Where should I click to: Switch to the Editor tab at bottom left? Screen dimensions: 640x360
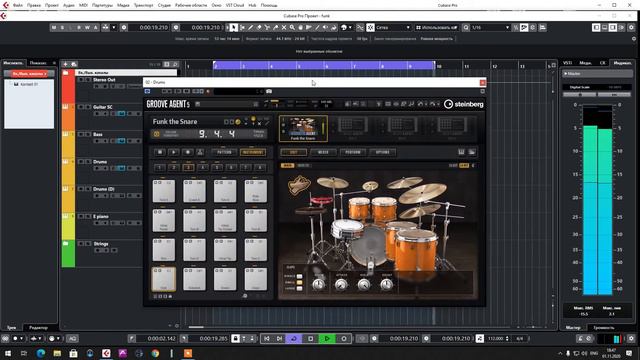pyautogui.click(x=38, y=327)
